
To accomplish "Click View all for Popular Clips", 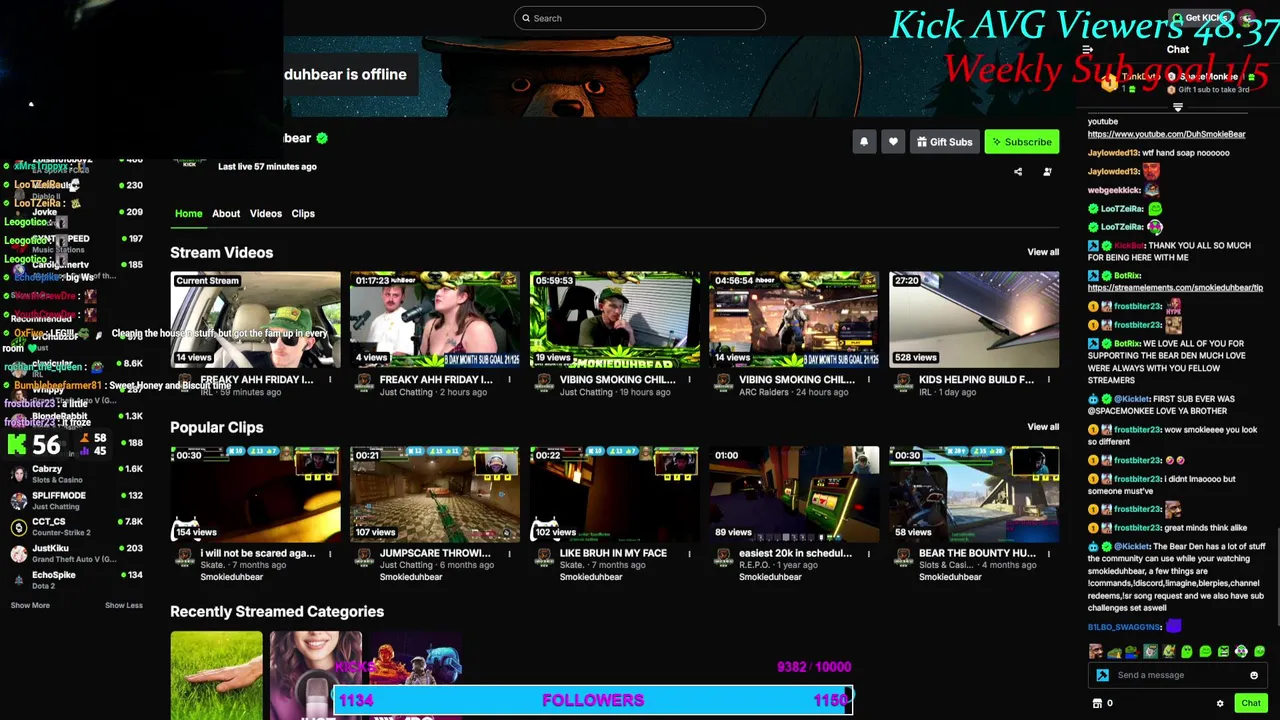I will 1043,427.
